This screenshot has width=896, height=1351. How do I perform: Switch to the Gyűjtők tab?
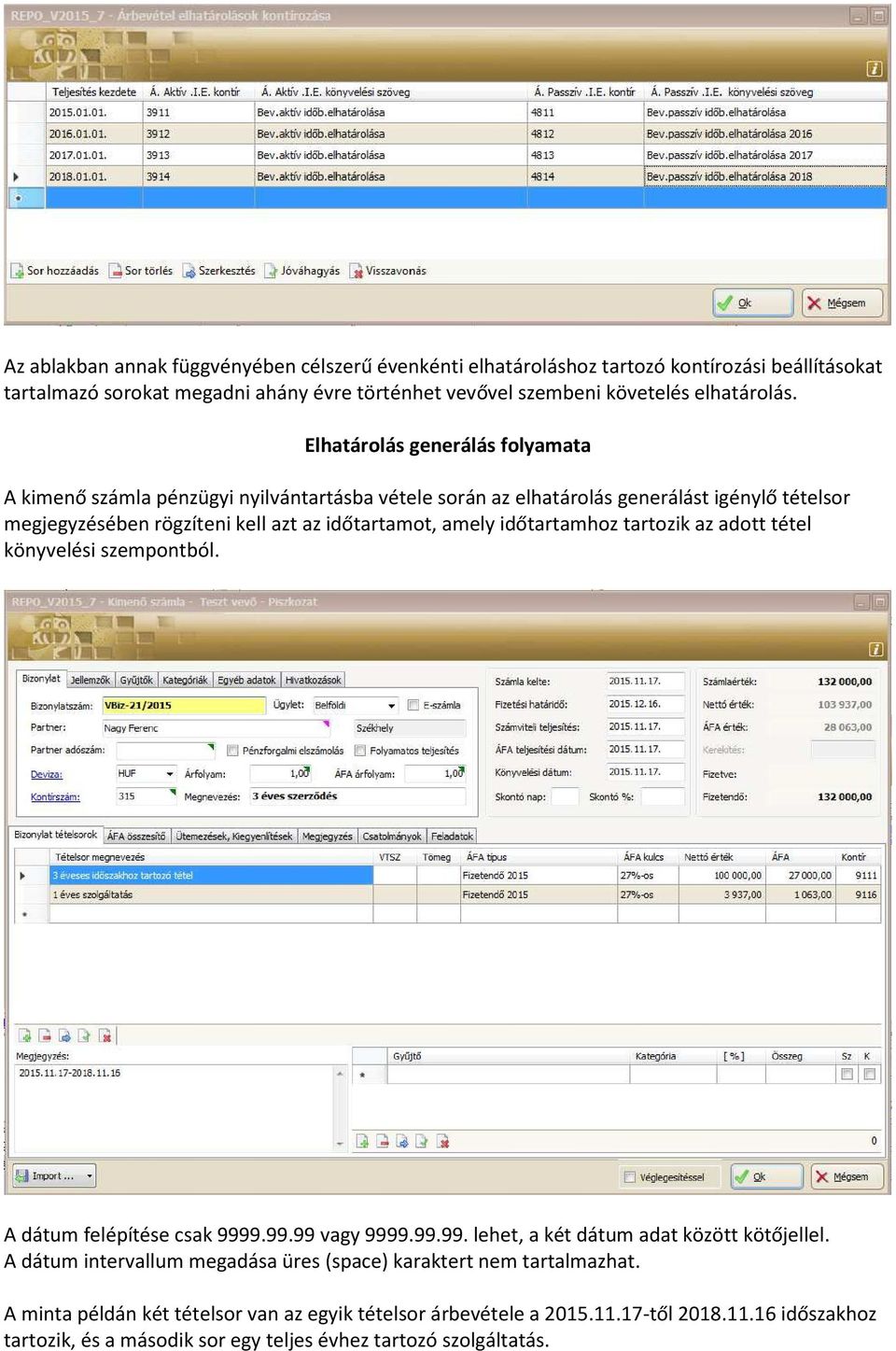[x=136, y=680]
